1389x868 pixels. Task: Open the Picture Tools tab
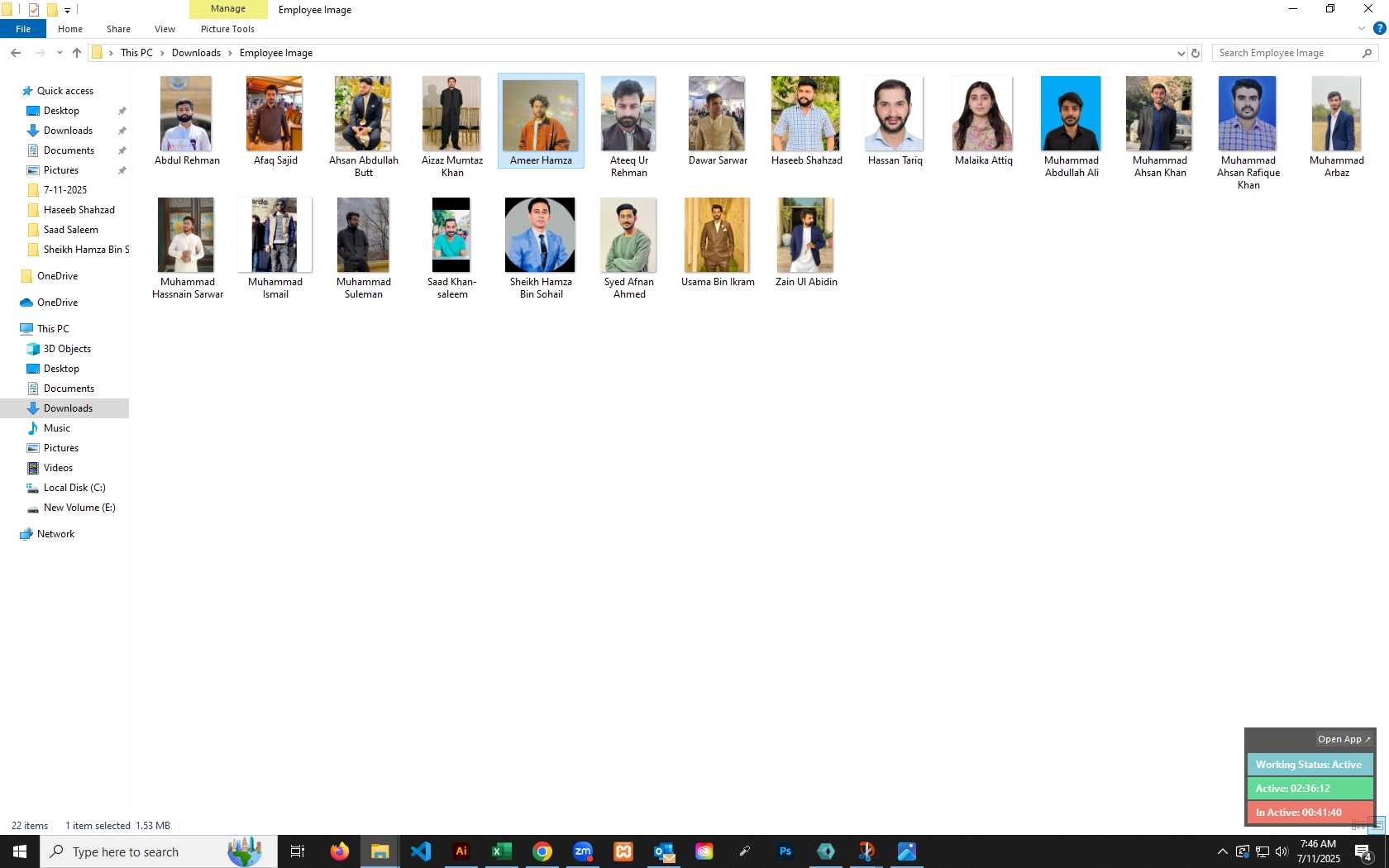point(227,29)
